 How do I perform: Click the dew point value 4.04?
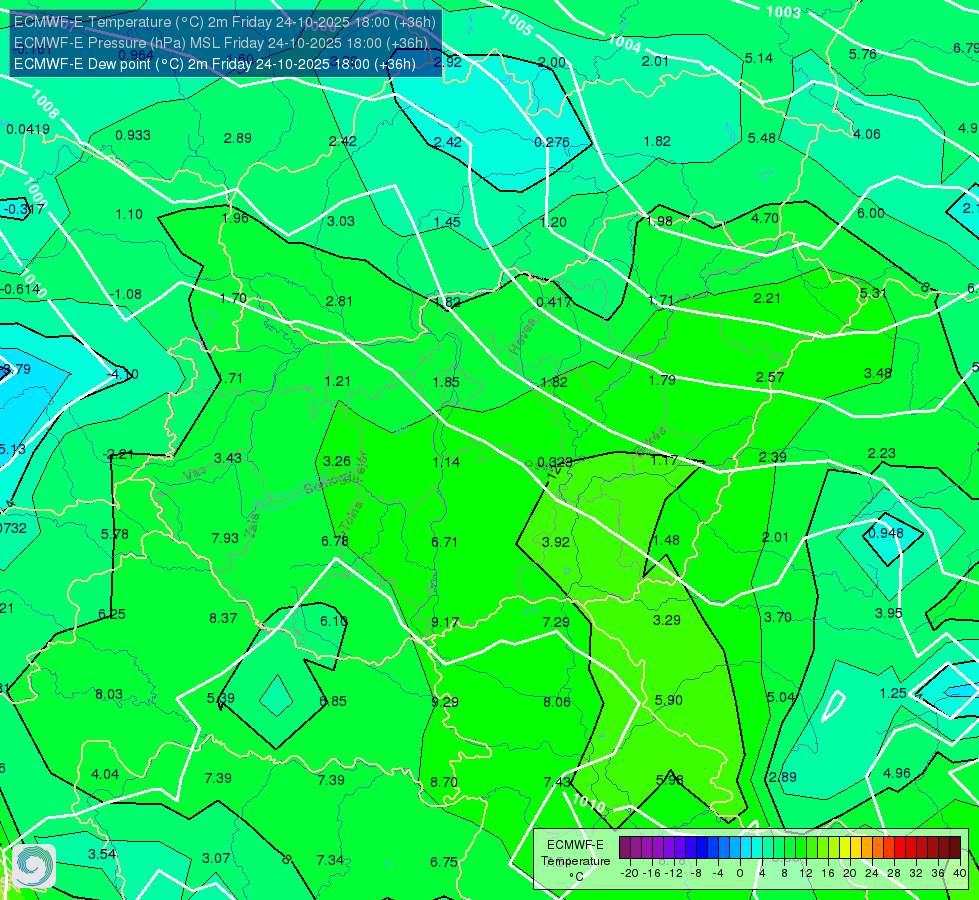[x=105, y=774]
